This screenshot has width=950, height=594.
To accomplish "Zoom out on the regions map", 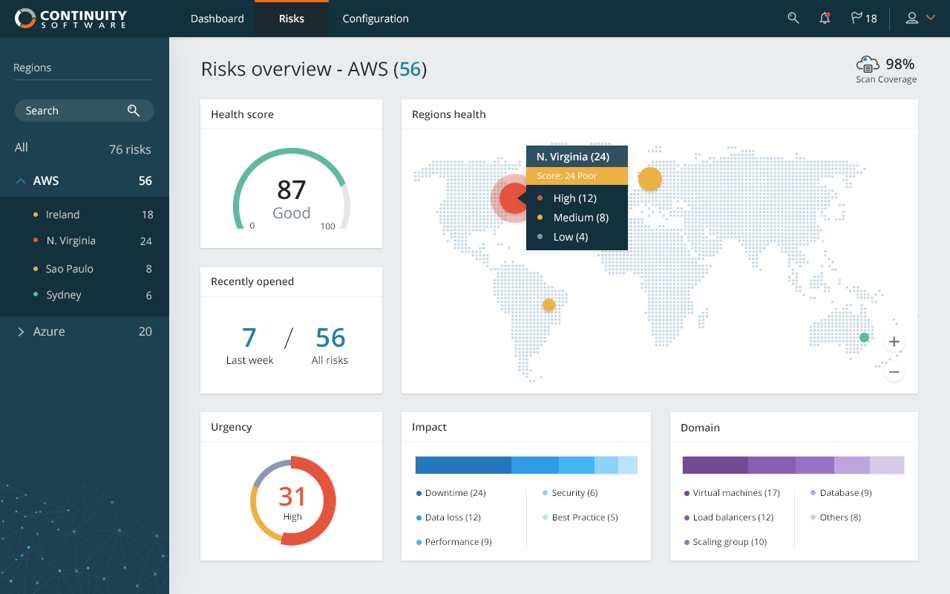I will (x=894, y=372).
